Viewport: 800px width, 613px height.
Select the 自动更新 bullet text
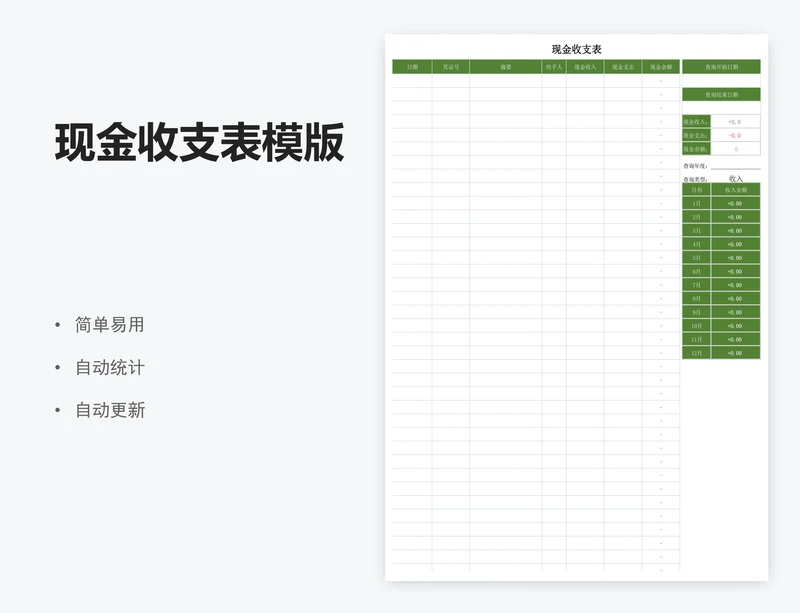(x=110, y=410)
